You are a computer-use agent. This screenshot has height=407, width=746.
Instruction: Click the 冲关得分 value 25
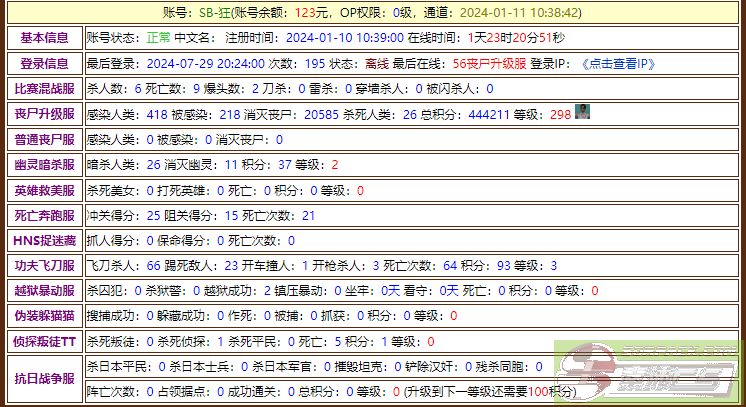(153, 216)
